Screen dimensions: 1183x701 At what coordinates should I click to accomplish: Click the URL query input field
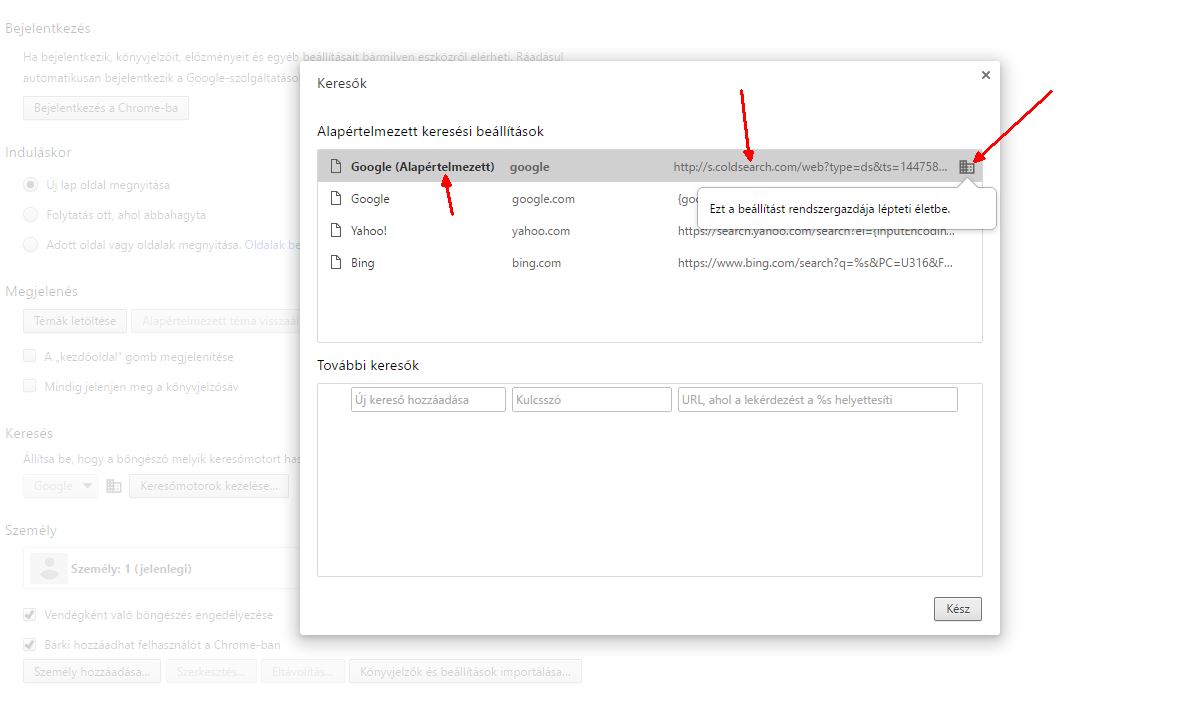click(818, 400)
